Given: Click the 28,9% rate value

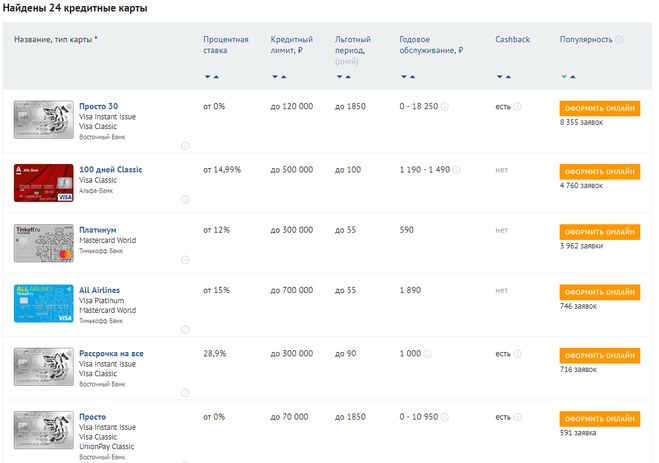Looking at the screenshot, I should (215, 354).
